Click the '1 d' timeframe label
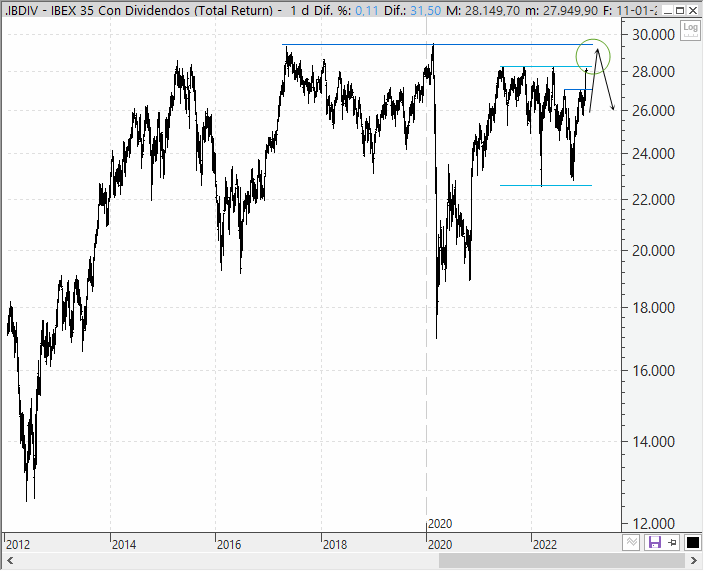704x571 pixels. click(300, 10)
